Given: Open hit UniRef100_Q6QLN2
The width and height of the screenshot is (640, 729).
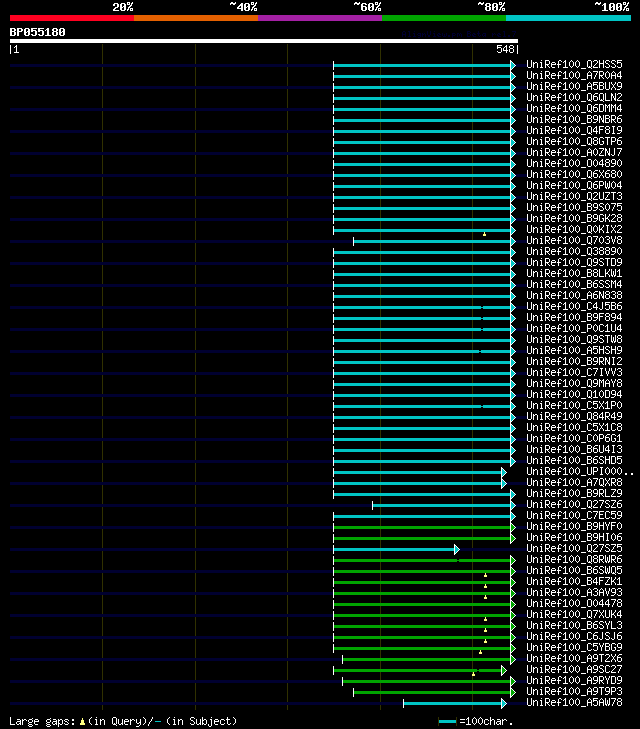Looking at the screenshot, I should 574,97.
